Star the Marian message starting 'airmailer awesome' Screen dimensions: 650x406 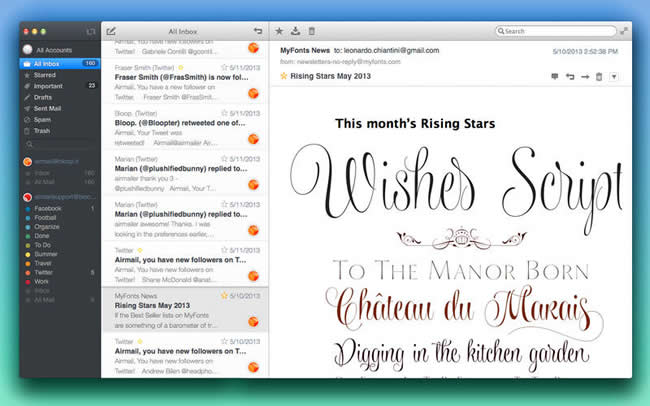tap(224, 204)
